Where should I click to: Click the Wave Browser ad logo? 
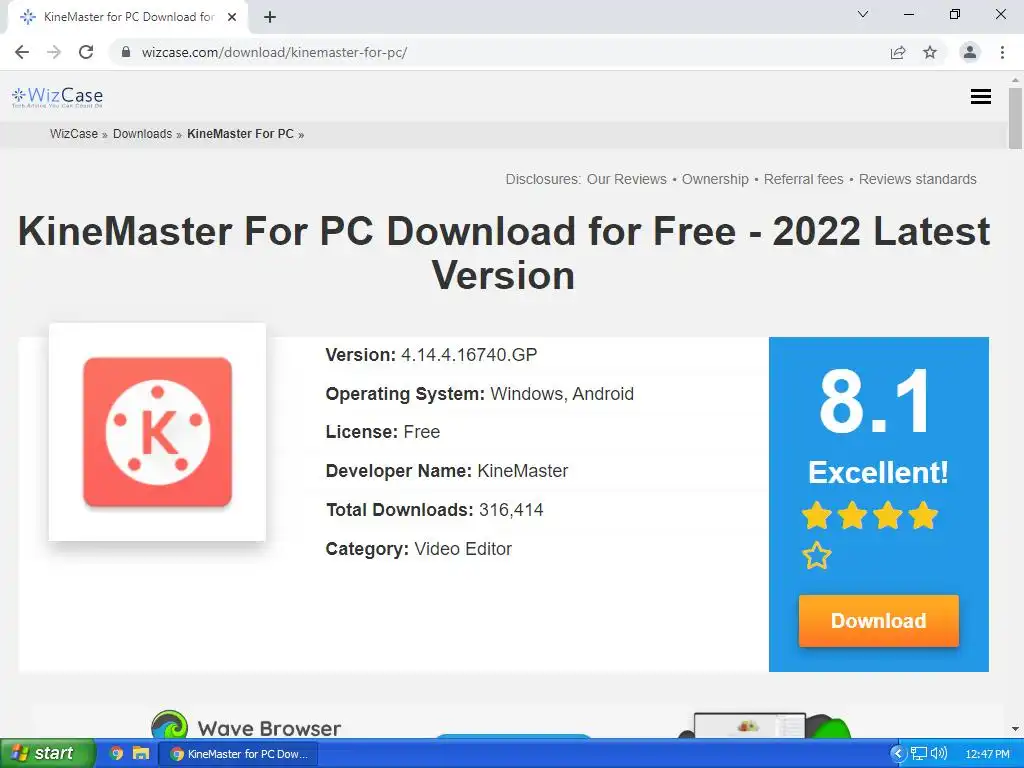tap(170, 725)
